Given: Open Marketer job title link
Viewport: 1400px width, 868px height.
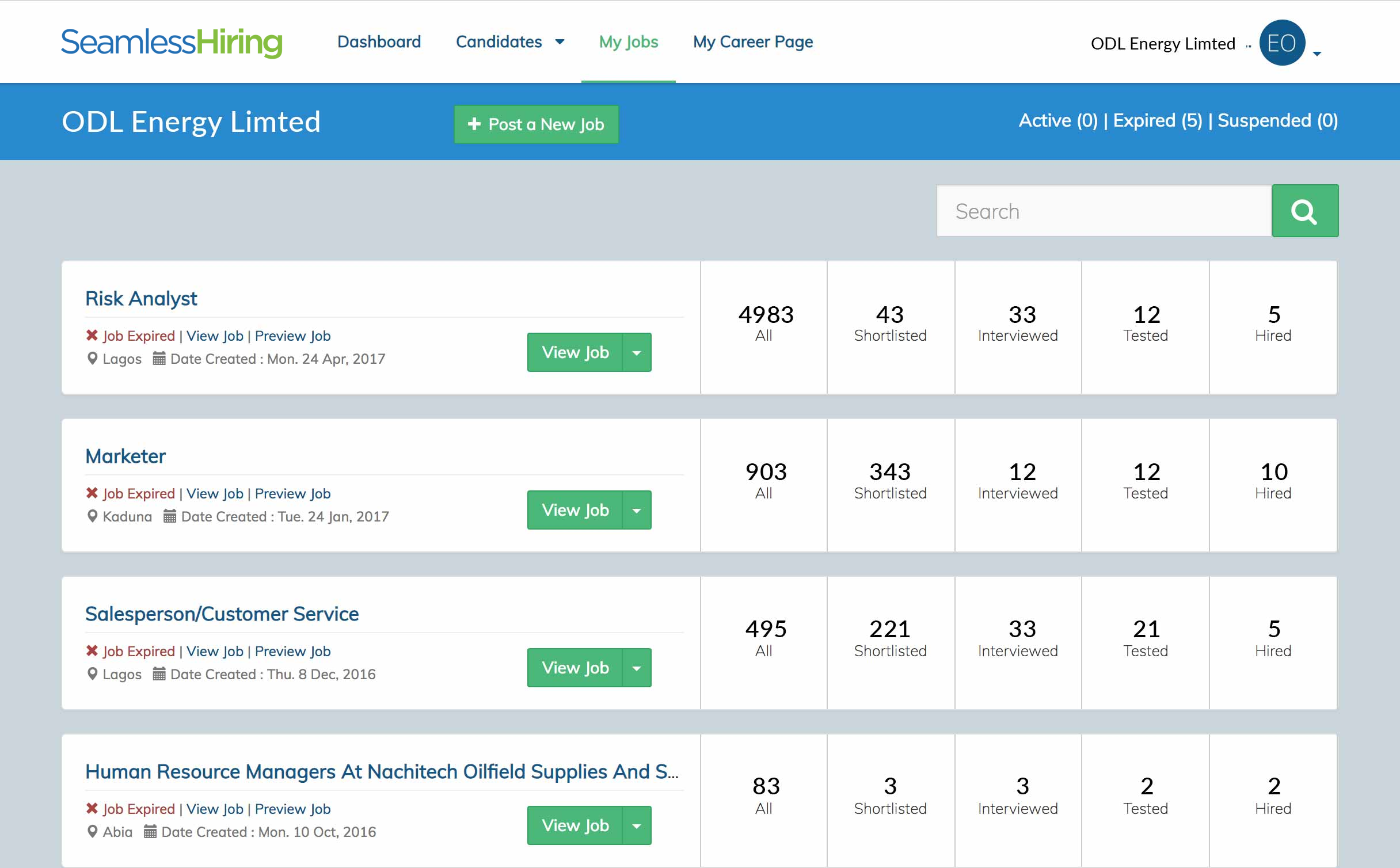Looking at the screenshot, I should coord(125,456).
